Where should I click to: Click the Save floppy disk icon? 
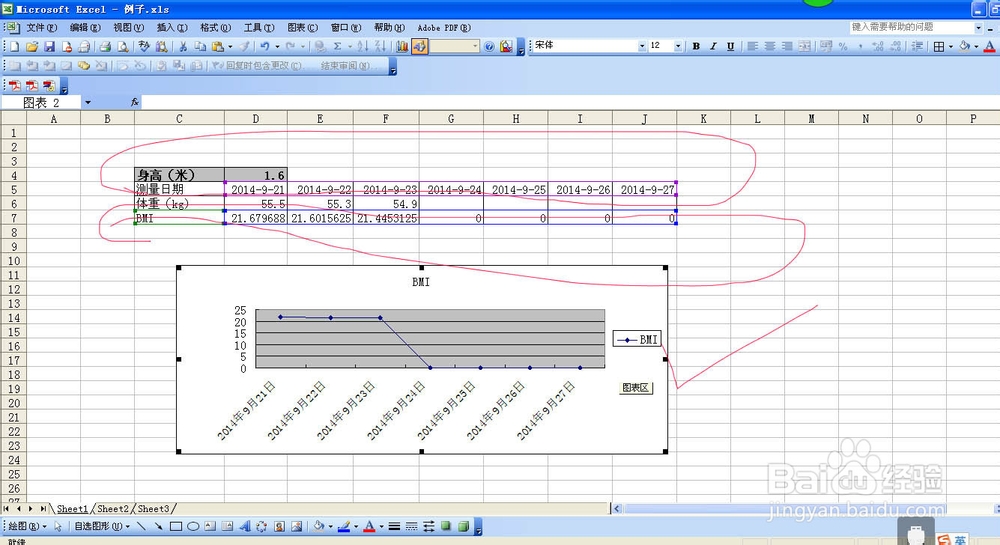click(49, 47)
